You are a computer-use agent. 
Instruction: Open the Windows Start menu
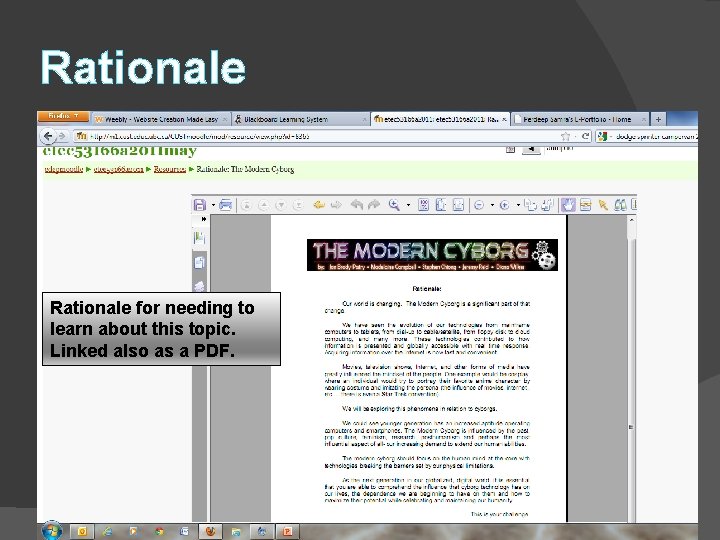(x=52, y=531)
